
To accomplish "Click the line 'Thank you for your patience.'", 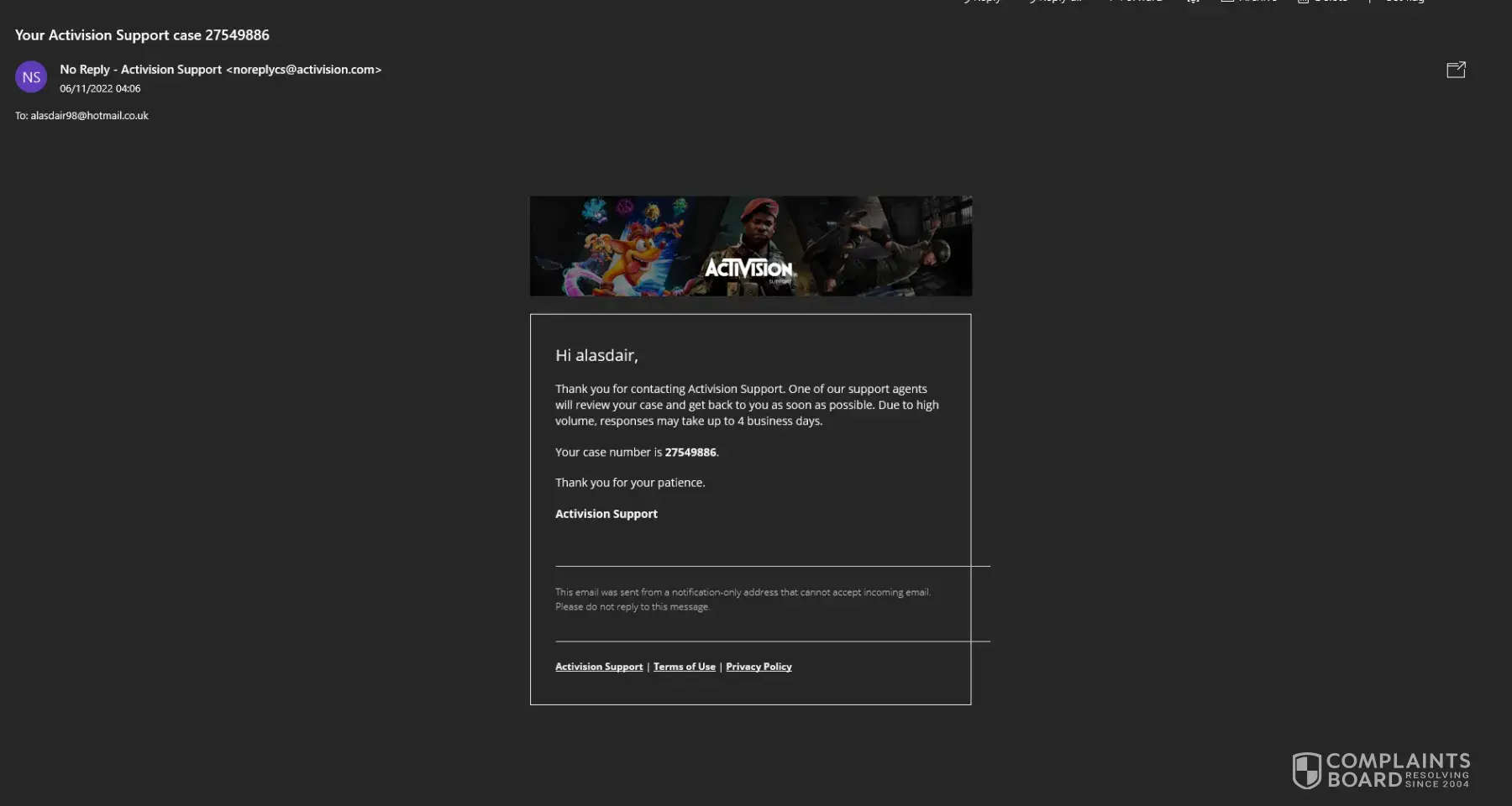I will tap(630, 483).
